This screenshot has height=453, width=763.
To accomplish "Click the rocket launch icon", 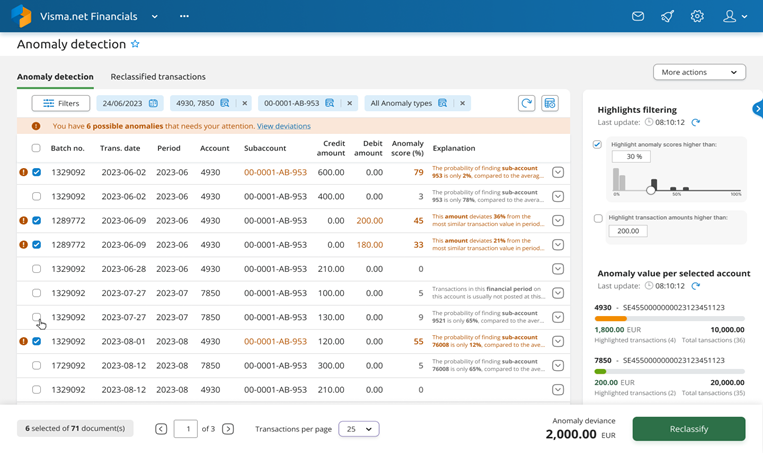I will pos(667,16).
